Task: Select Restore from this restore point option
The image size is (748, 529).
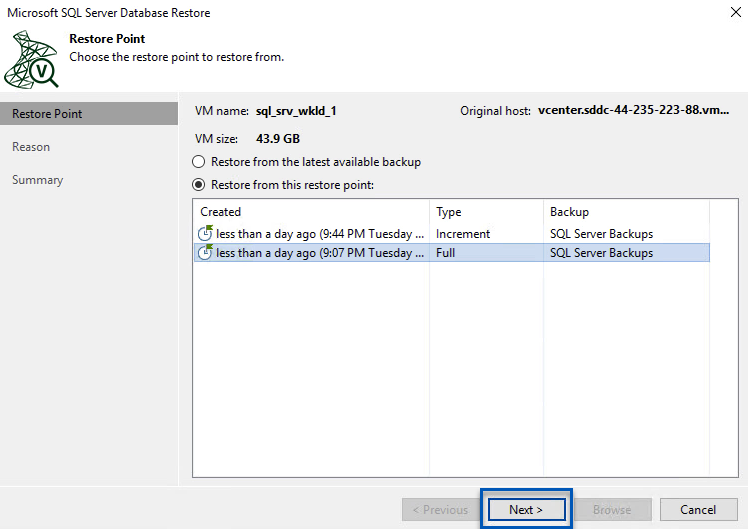Action: point(199,185)
